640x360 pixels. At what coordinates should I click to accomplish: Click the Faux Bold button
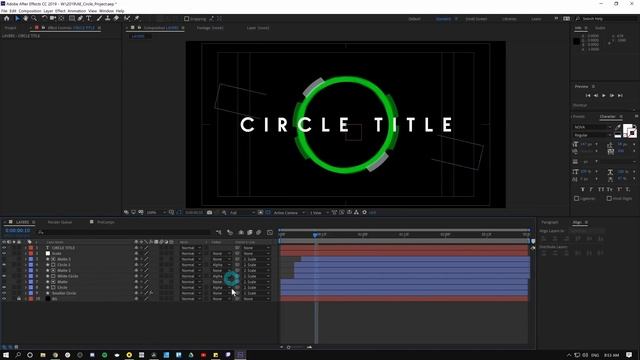[x=583, y=189]
